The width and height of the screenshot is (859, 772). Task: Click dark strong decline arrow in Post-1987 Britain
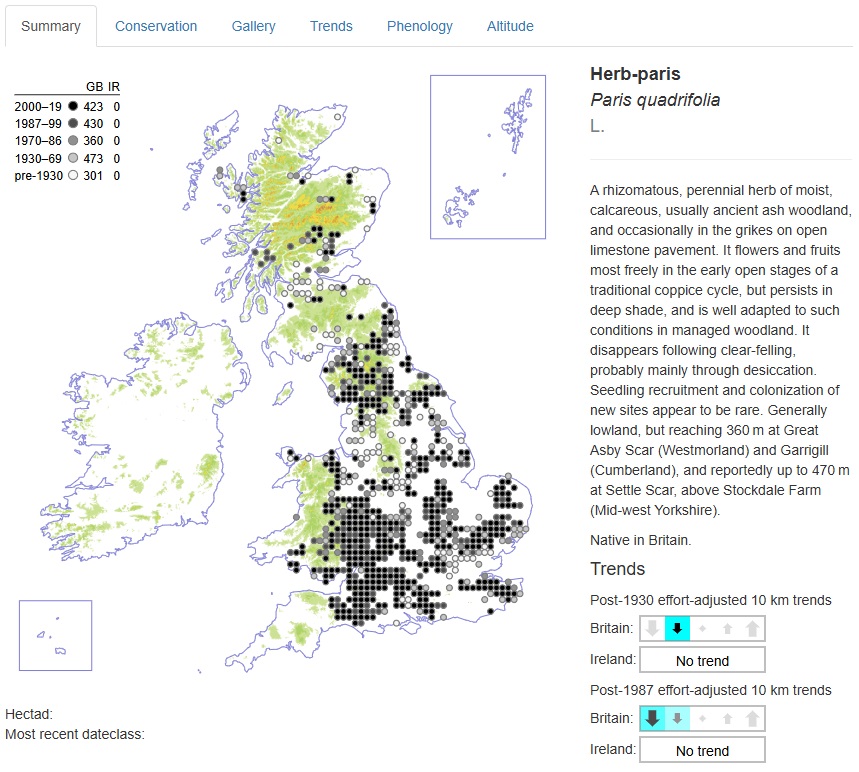point(652,718)
